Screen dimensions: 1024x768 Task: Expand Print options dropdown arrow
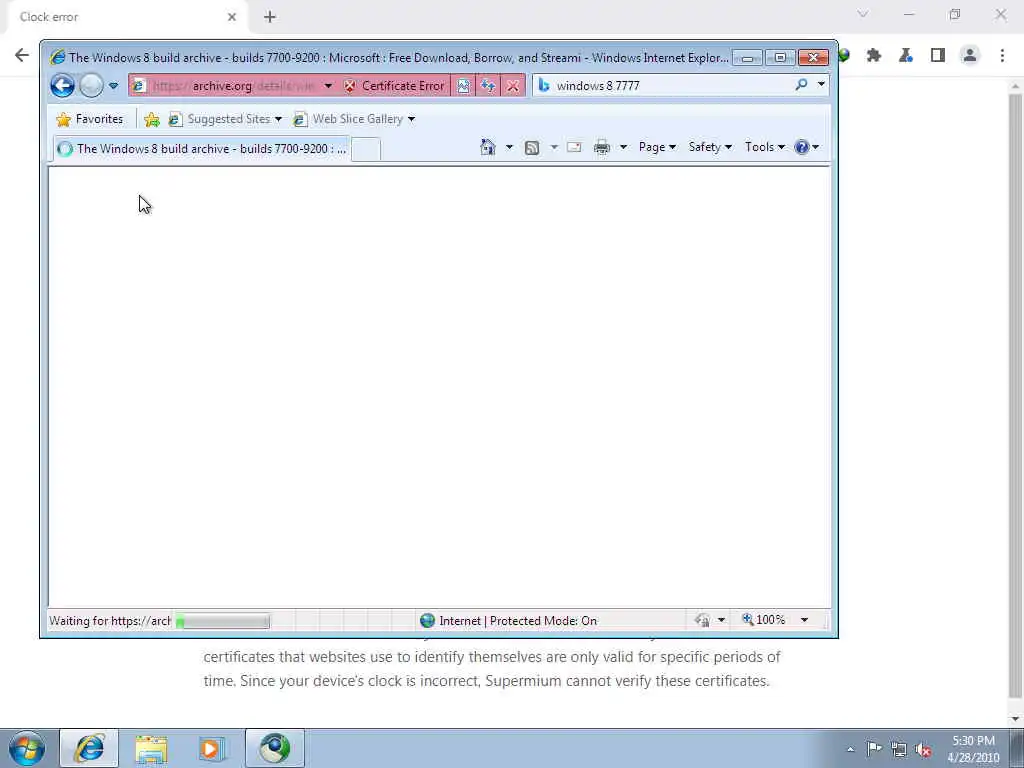(x=623, y=148)
